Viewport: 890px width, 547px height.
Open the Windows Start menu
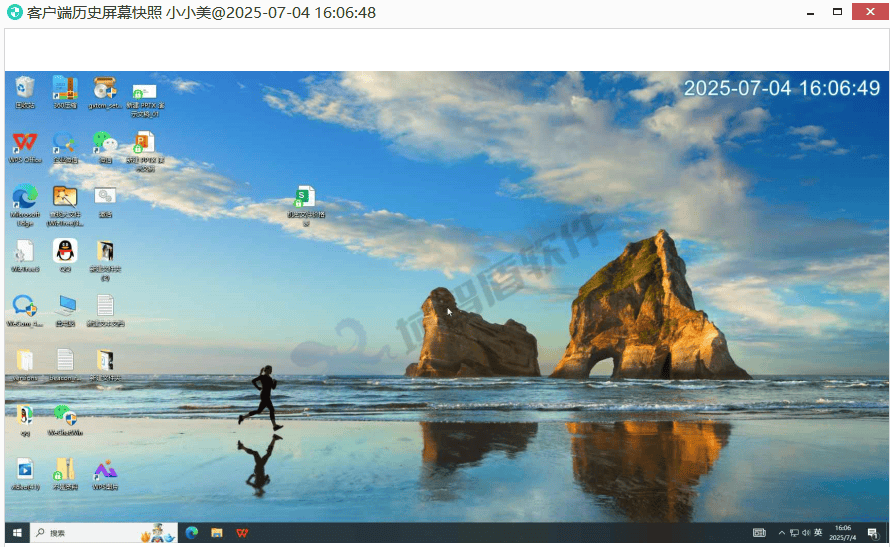click(17, 533)
